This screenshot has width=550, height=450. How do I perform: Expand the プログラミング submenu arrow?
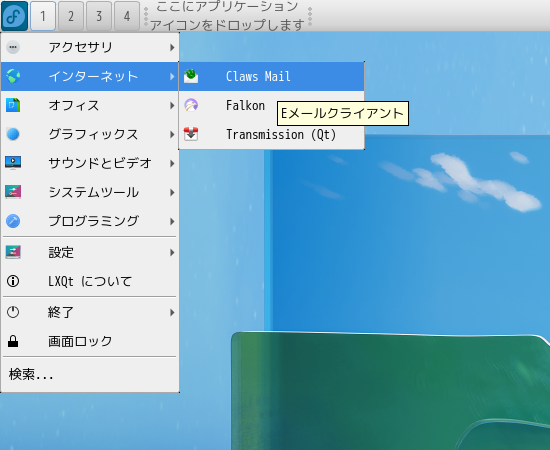pos(172,221)
